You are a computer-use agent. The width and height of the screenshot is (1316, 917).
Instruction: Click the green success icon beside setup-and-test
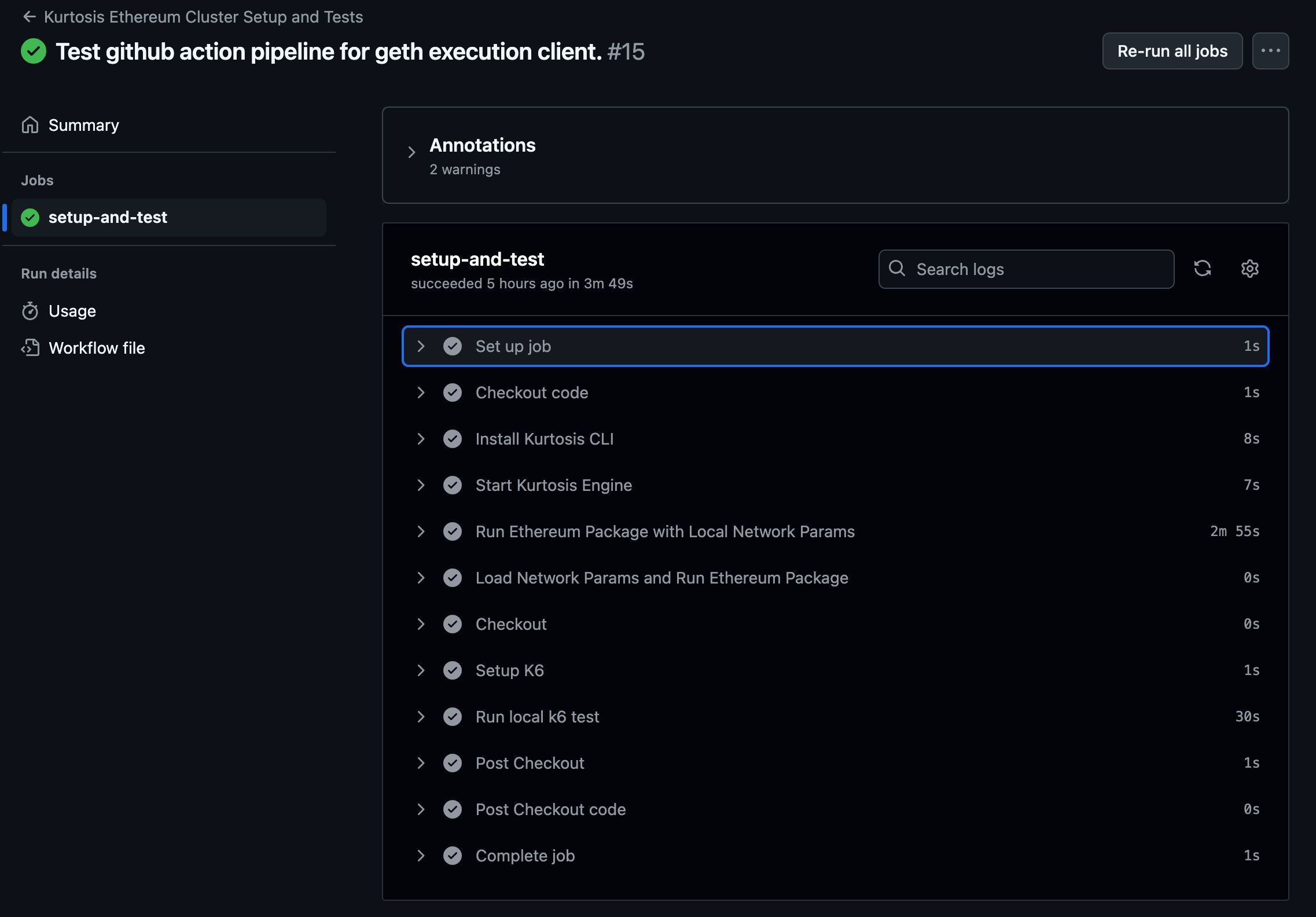coord(30,218)
